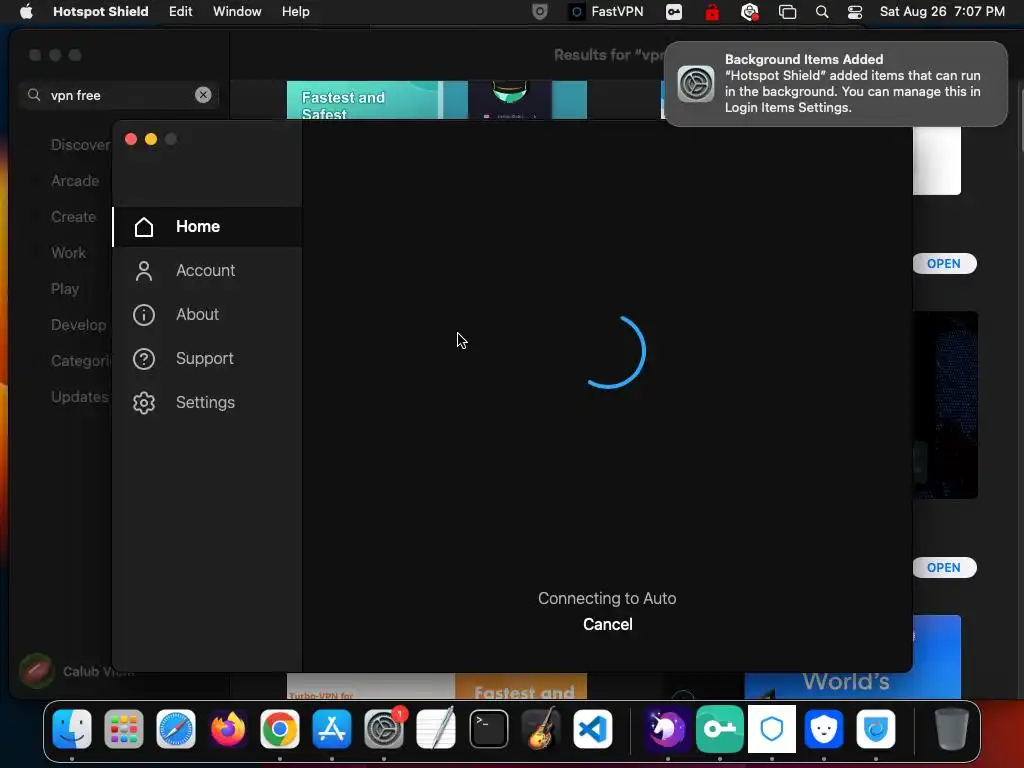The height and width of the screenshot is (768, 1024).
Task: Cancel the VPN connection attempt
Action: pyautogui.click(x=607, y=624)
